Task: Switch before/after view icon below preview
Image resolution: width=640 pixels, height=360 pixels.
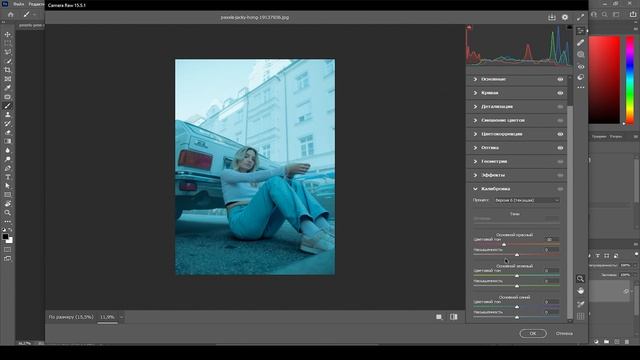Action: (453, 317)
